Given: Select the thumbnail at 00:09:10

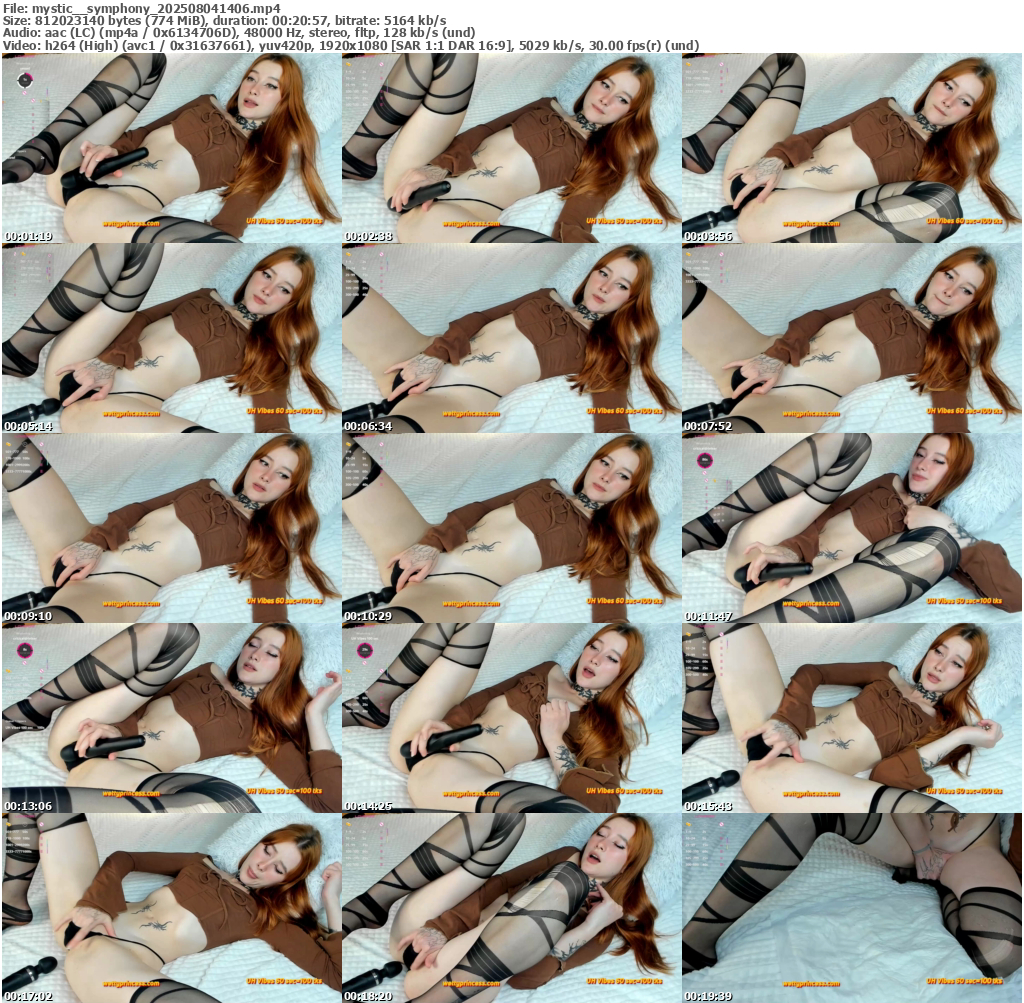Looking at the screenshot, I should pos(171,528).
